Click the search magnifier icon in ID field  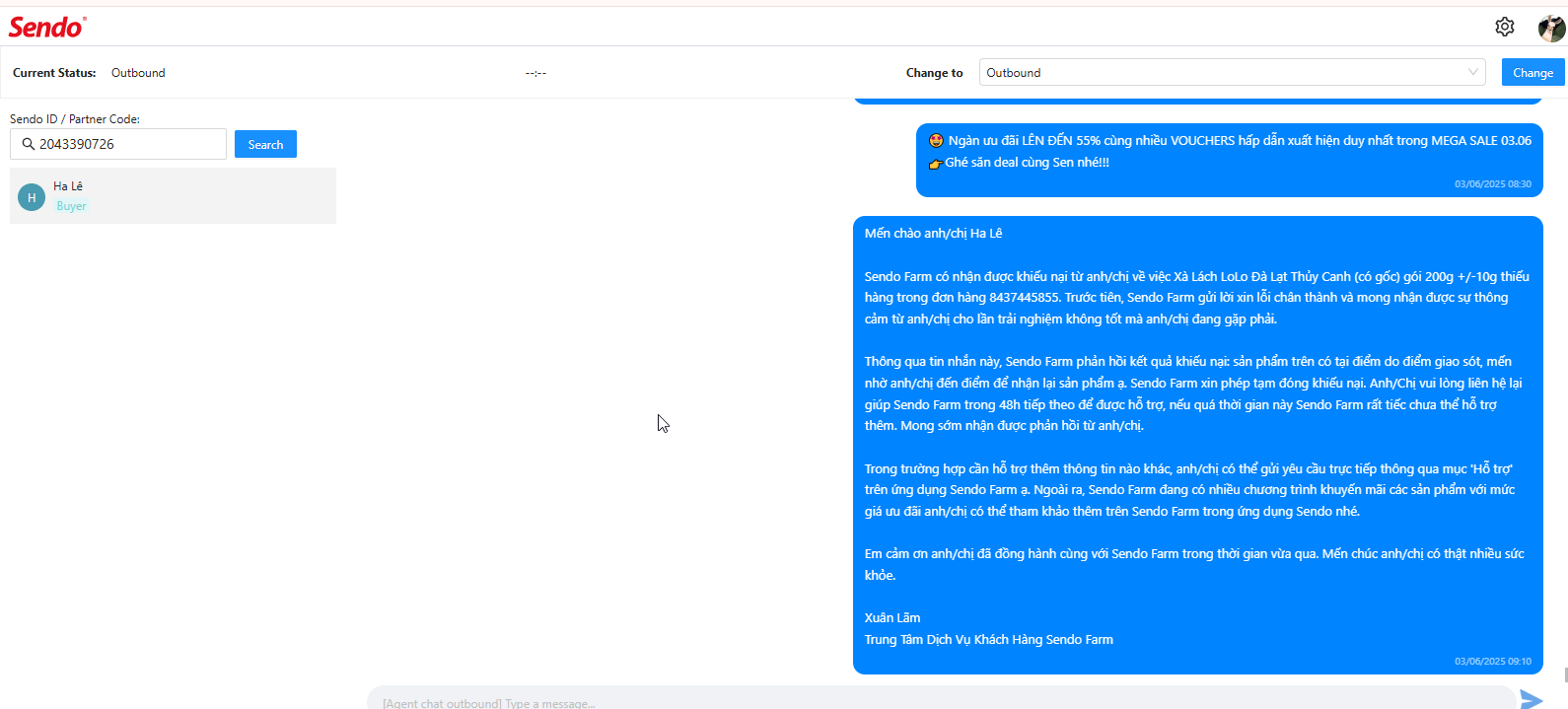28,144
